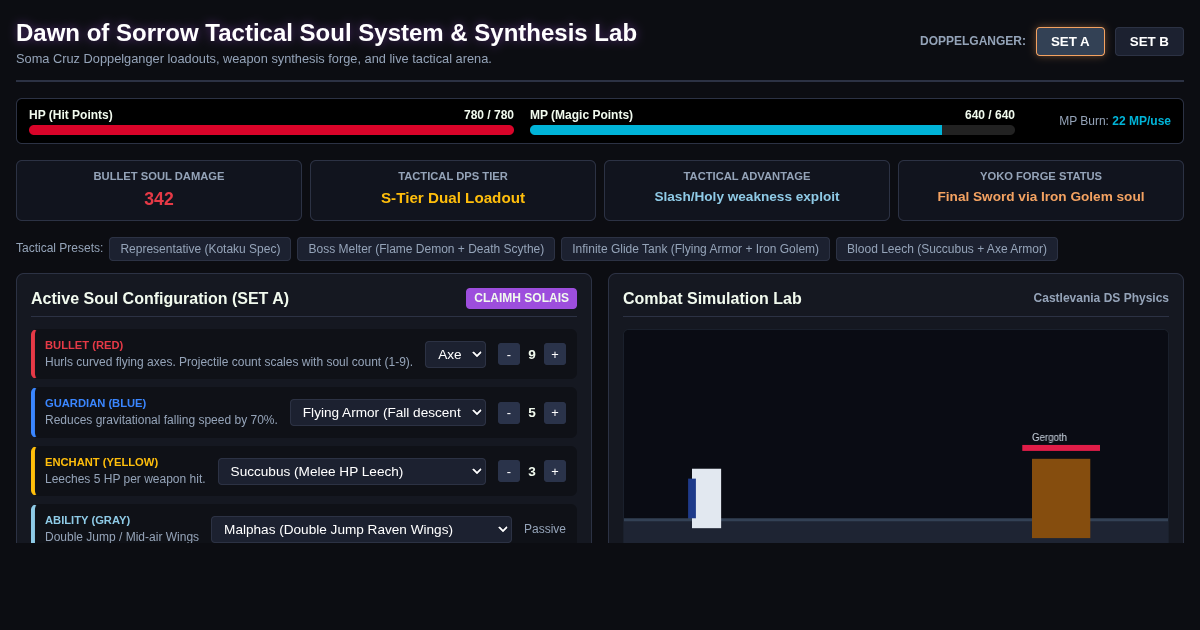Open the Bullet soul Axe dropdown

455,354
